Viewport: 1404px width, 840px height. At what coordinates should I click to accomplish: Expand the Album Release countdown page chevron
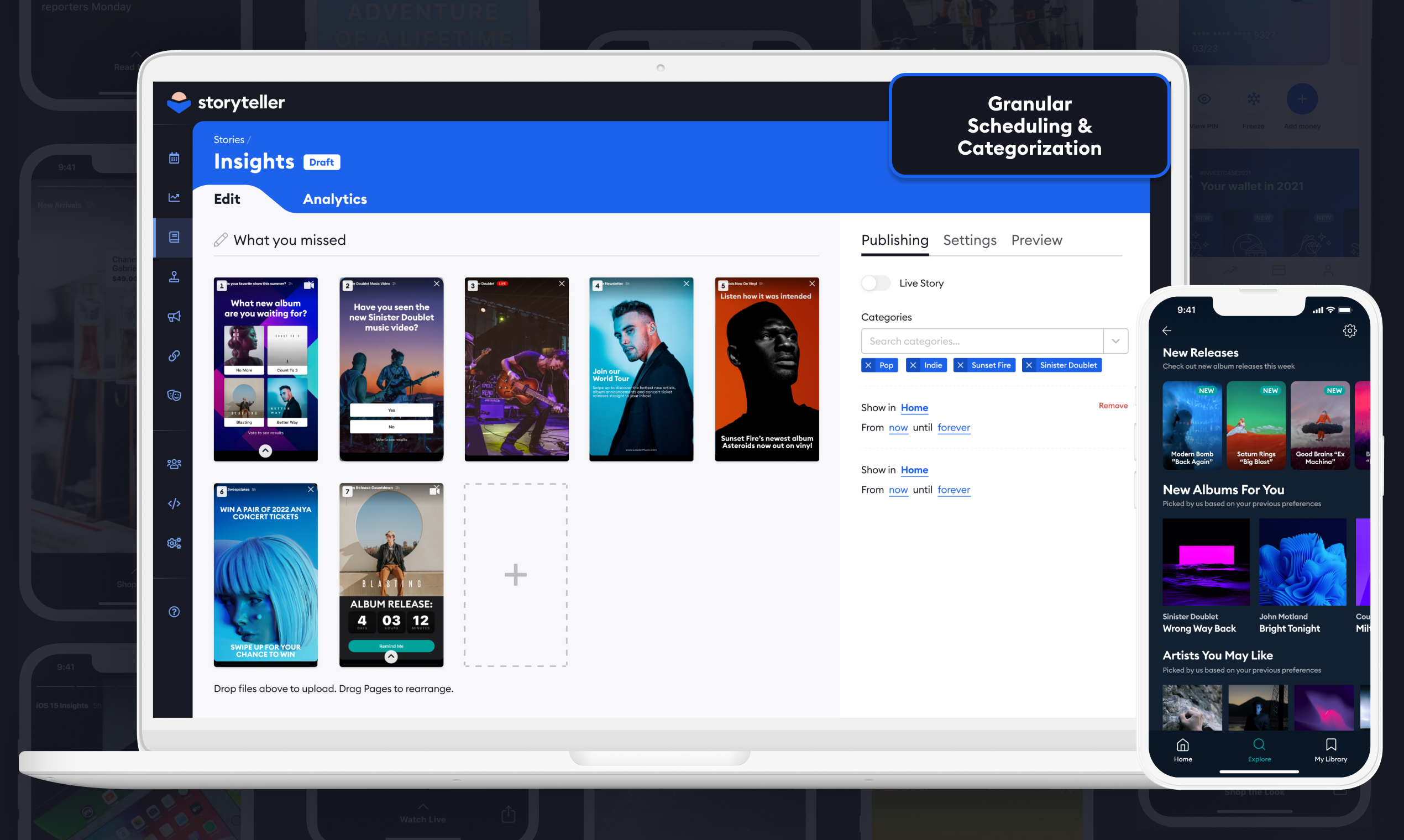391,657
